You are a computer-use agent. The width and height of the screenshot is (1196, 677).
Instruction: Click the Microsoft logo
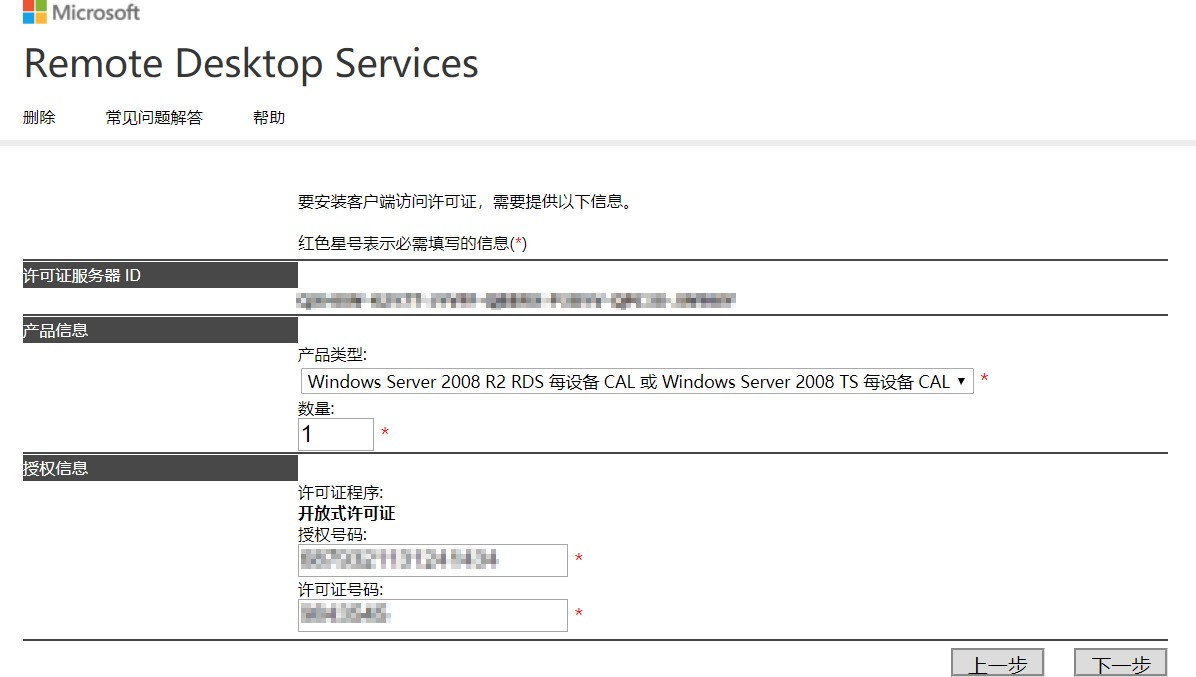tap(82, 11)
